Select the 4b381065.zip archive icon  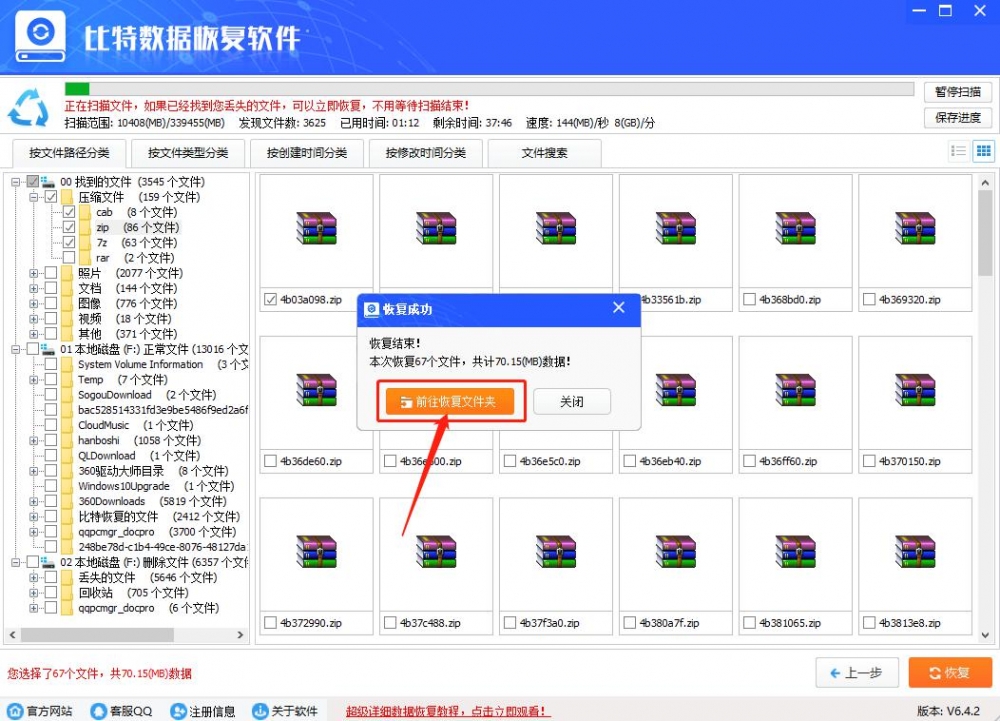795,551
